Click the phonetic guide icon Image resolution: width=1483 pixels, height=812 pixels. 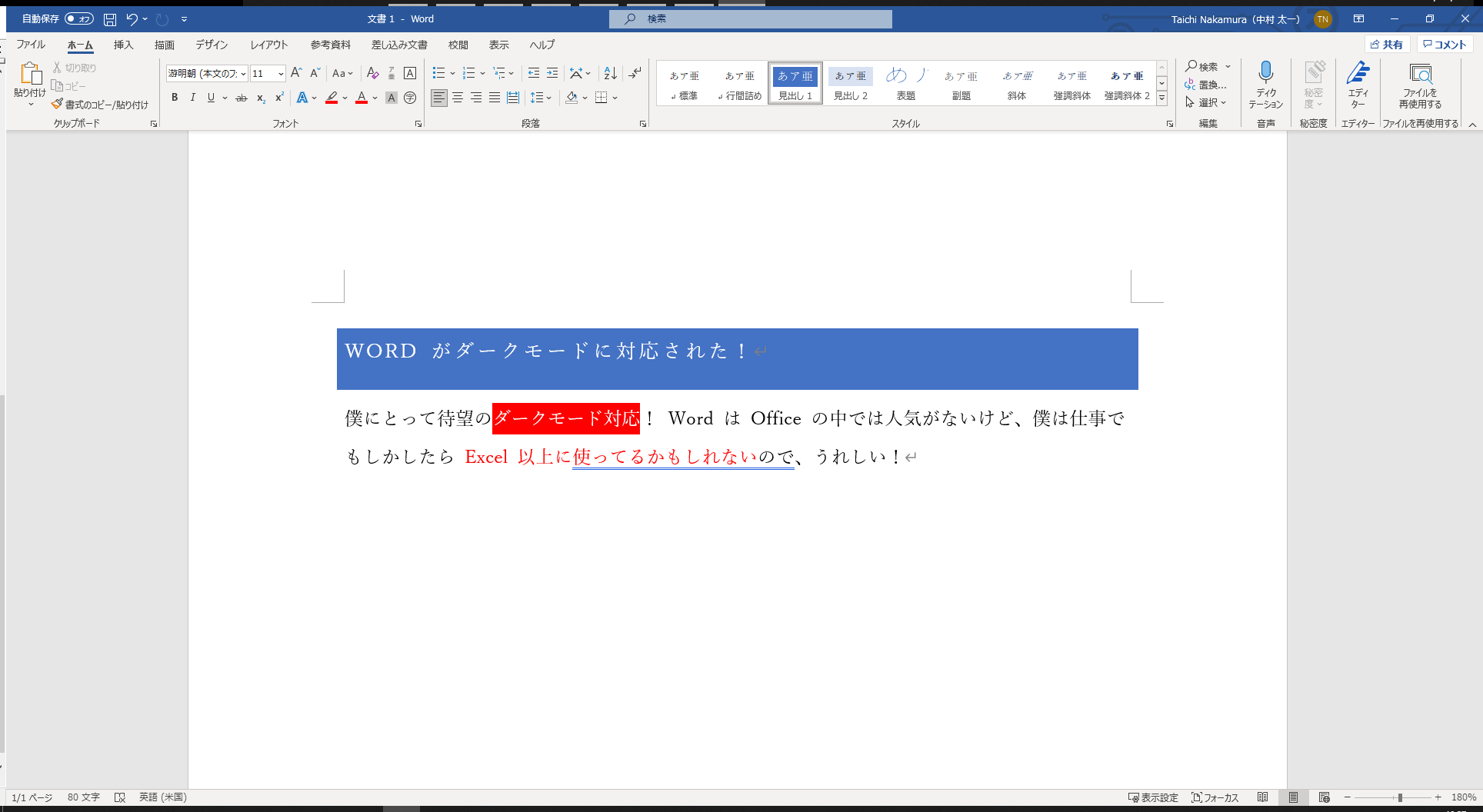click(x=392, y=73)
